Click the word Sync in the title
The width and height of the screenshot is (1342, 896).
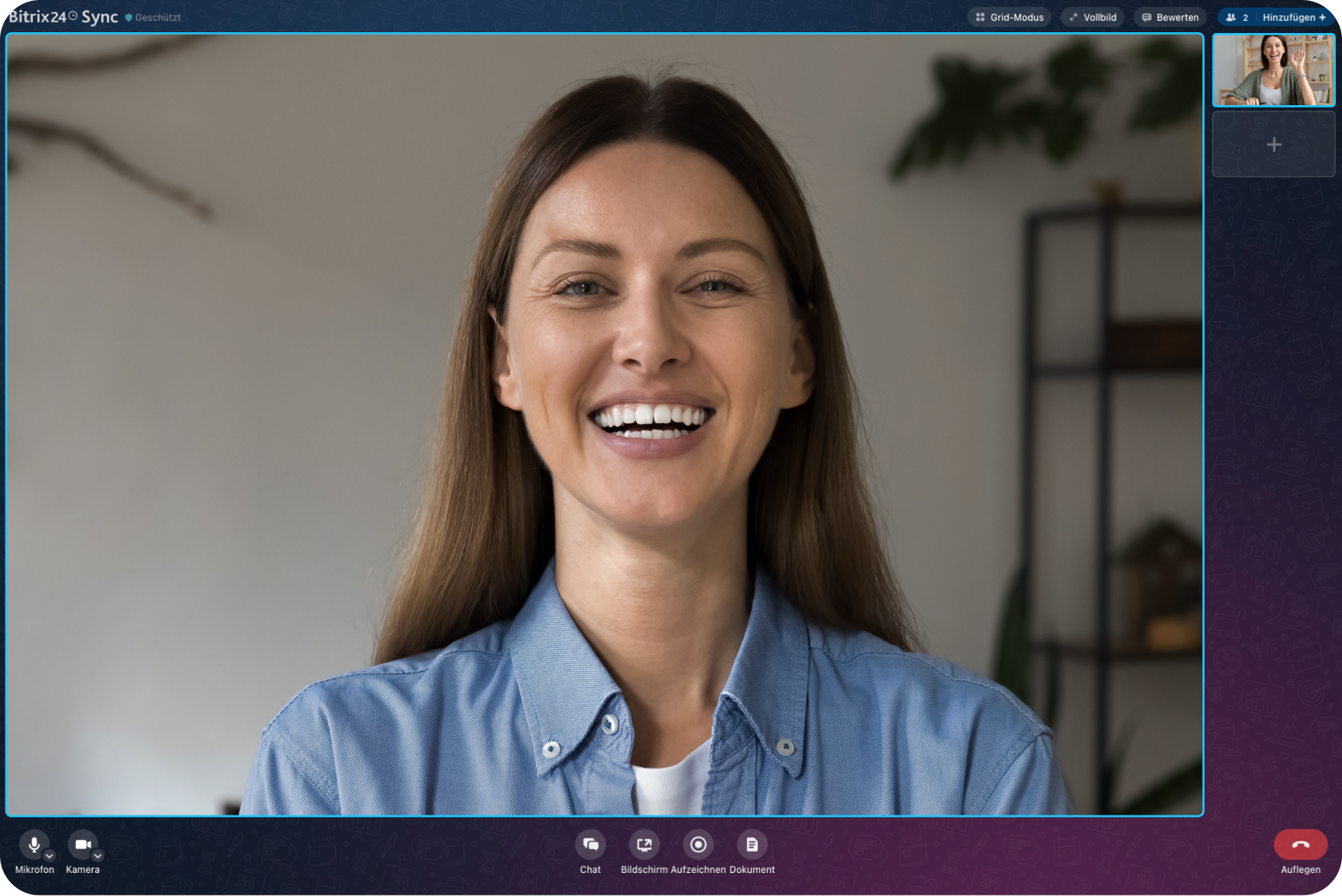click(x=100, y=17)
